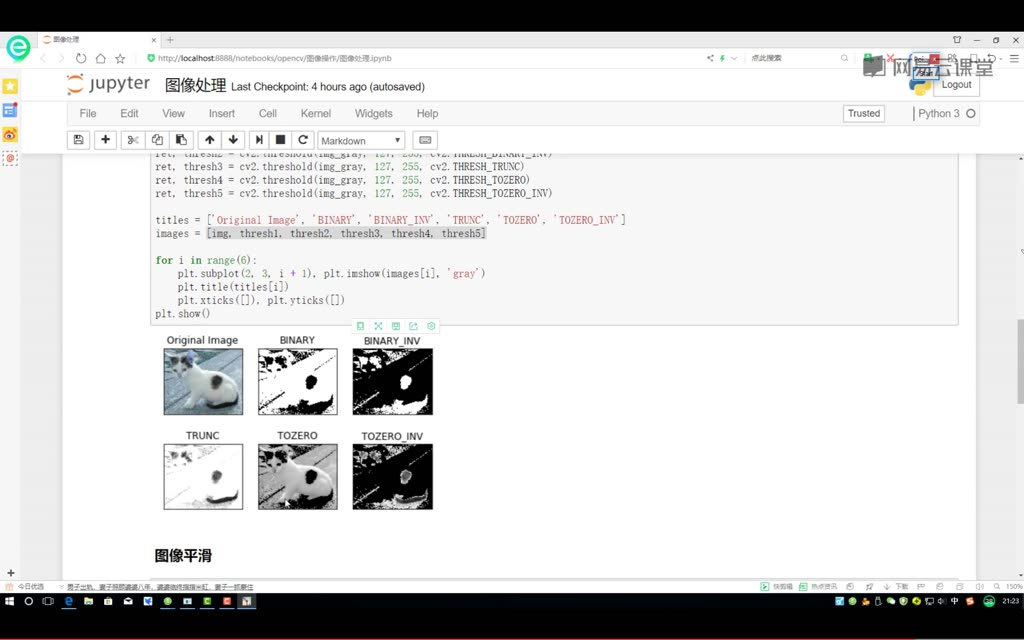Click the share icon beside the address bar

[x=710, y=58]
